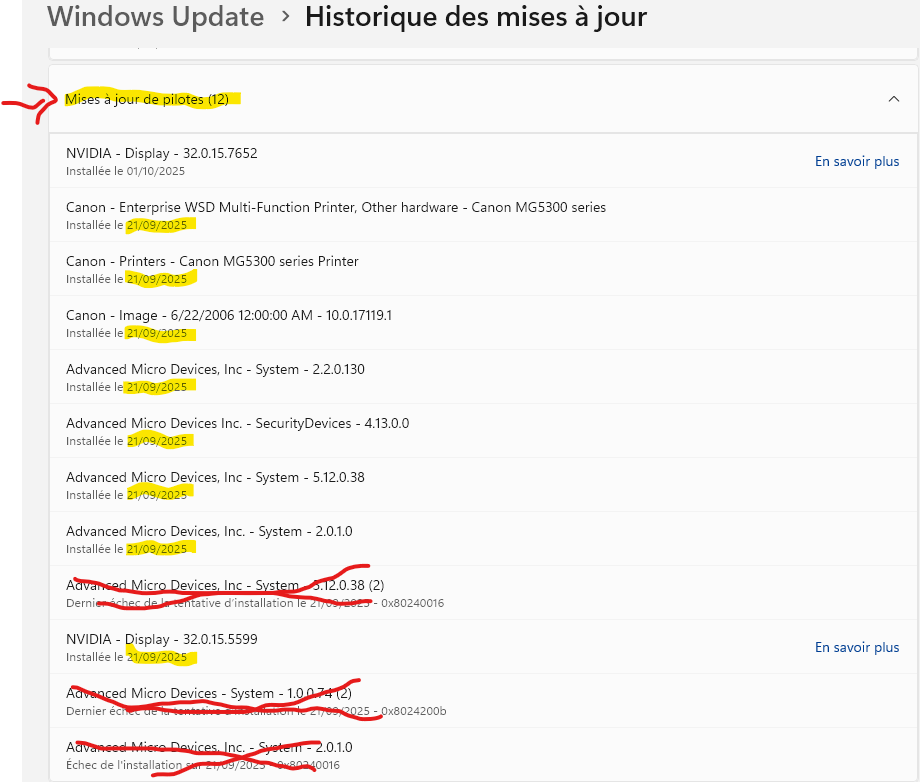The width and height of the screenshot is (920, 782).
Task: Open En savoir plus for NVIDIA 32.0.15.7652
Action: click(857, 161)
